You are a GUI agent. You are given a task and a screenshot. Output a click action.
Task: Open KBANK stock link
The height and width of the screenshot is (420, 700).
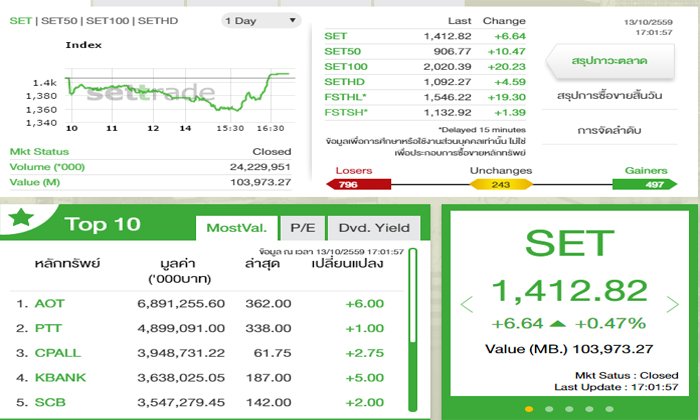(x=60, y=378)
